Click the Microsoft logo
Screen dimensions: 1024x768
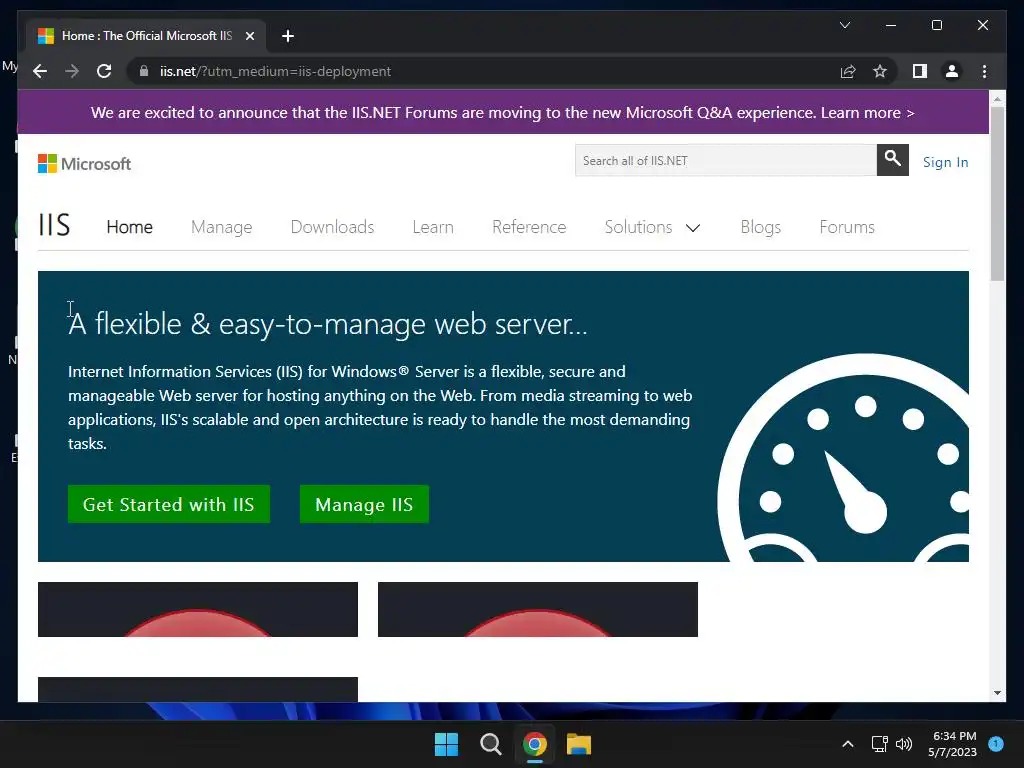[x=84, y=163]
